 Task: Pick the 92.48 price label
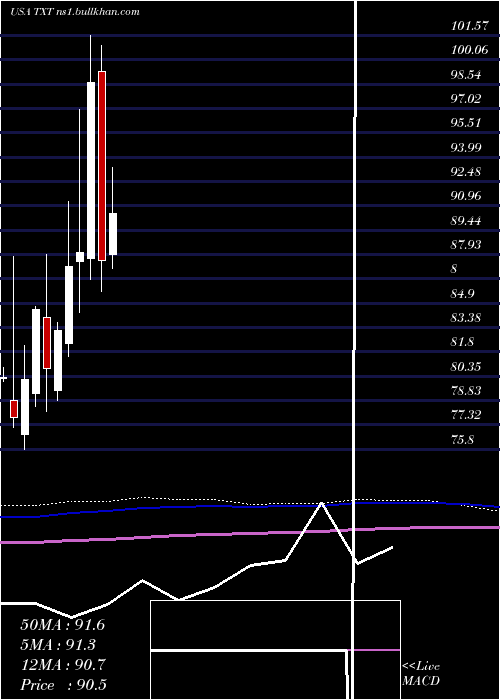(x=466, y=171)
